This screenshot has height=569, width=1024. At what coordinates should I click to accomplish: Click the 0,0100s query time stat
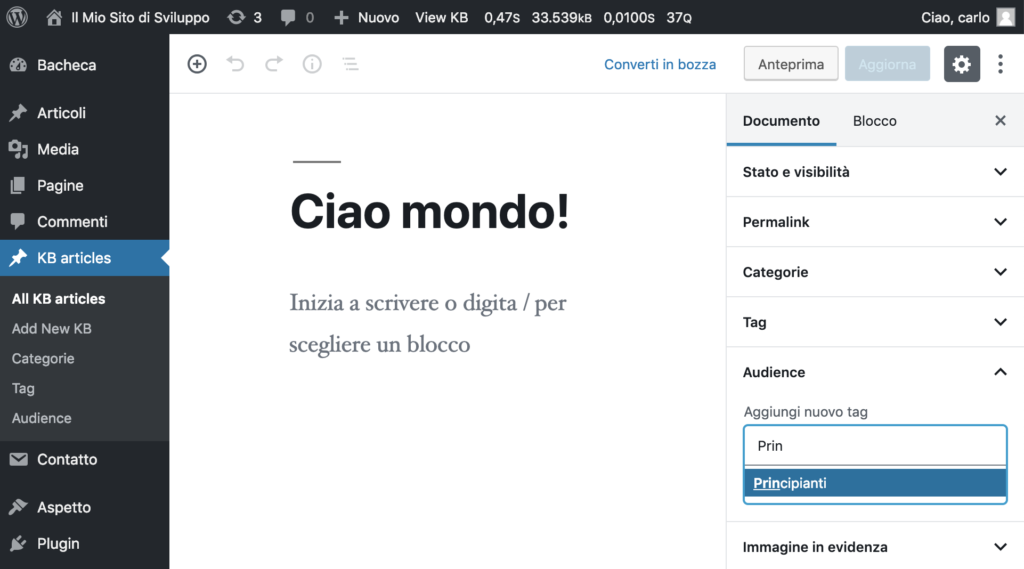(x=628, y=18)
